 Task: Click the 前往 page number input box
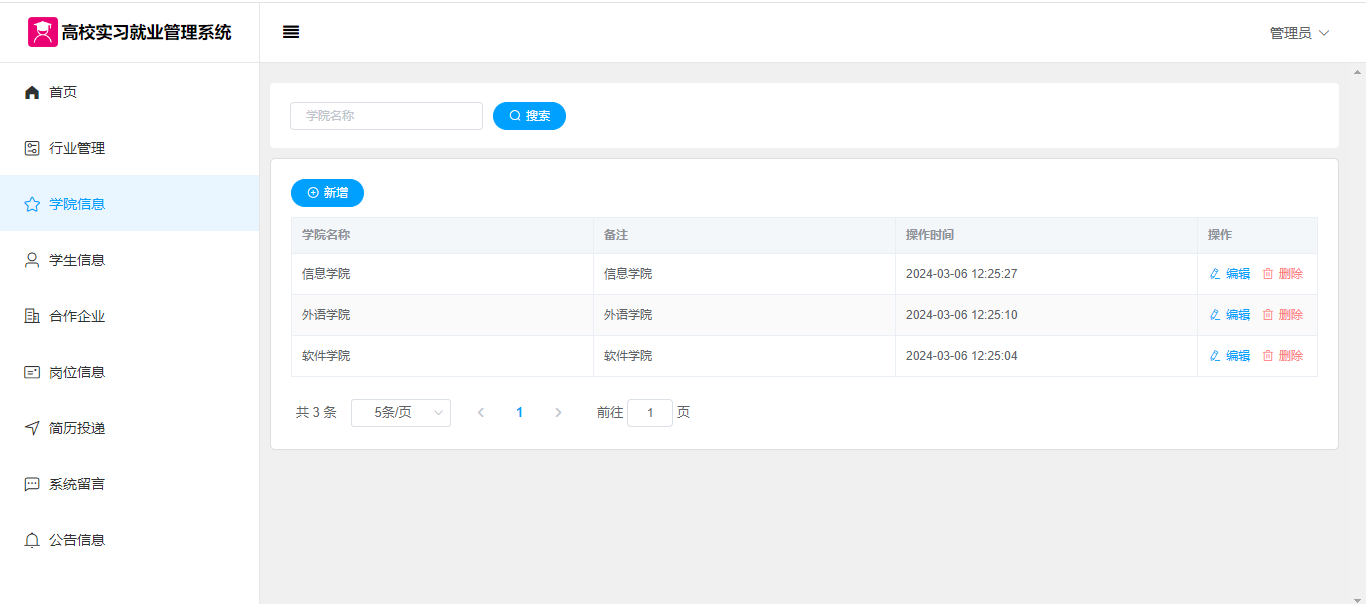tap(650, 413)
